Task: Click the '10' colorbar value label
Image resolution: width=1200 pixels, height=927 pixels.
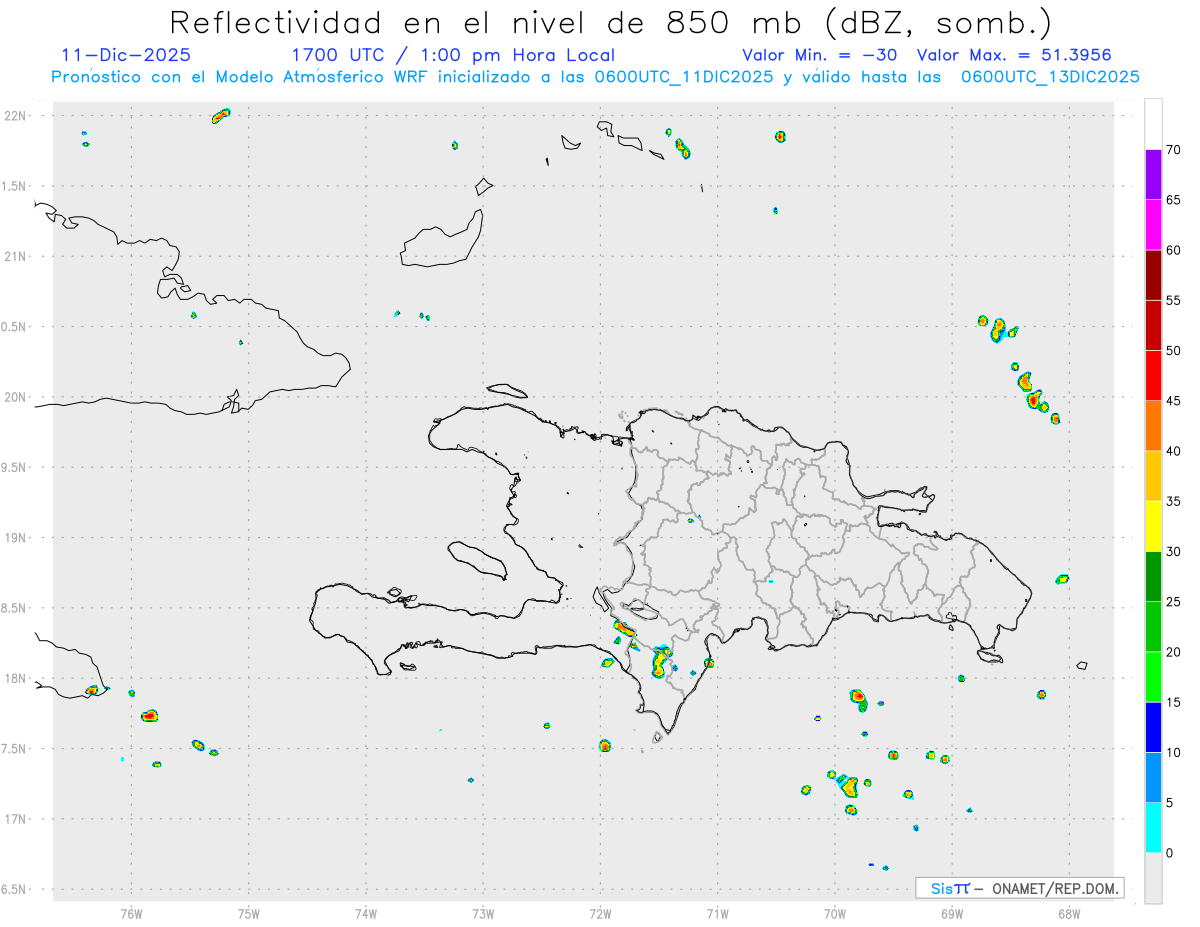Action: click(1174, 752)
